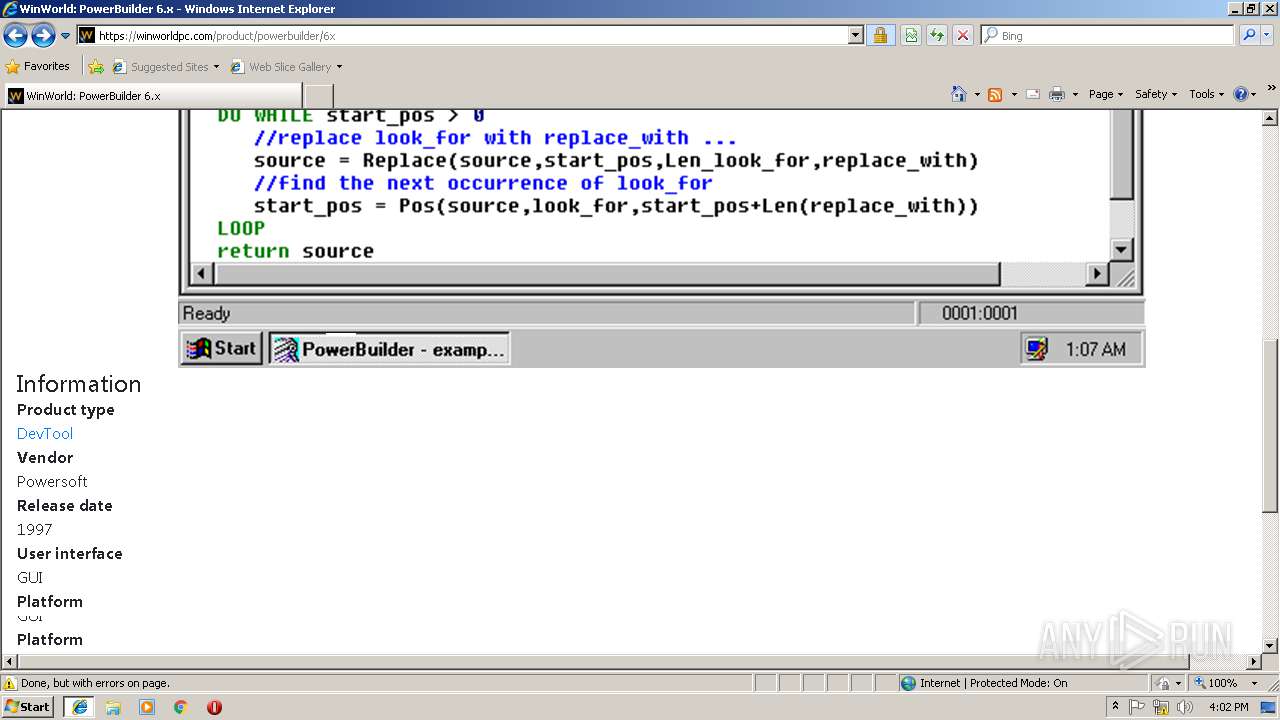Click the security lock icon

[880, 35]
